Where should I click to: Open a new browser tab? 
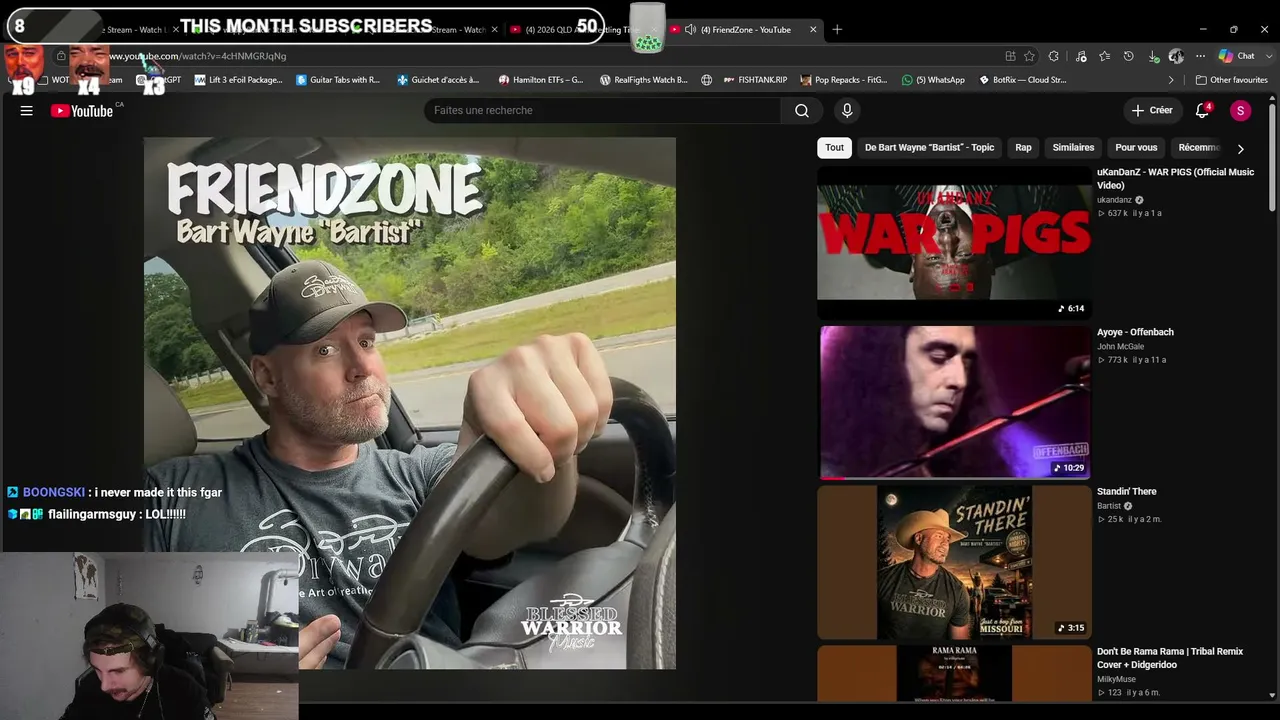coord(837,30)
